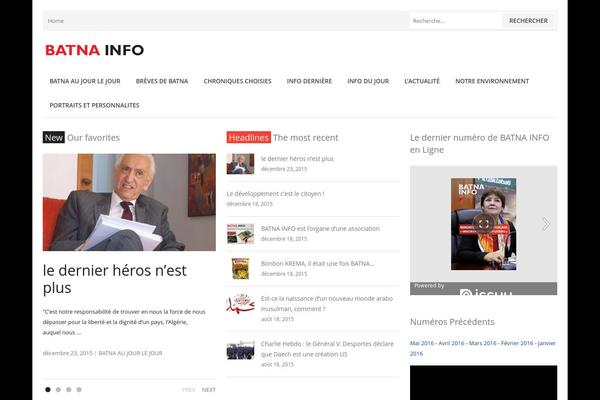The height and width of the screenshot is (400, 600).
Task: Open 'BATNA INFO est l'organe d'une association' article
Action: [x=320, y=229]
